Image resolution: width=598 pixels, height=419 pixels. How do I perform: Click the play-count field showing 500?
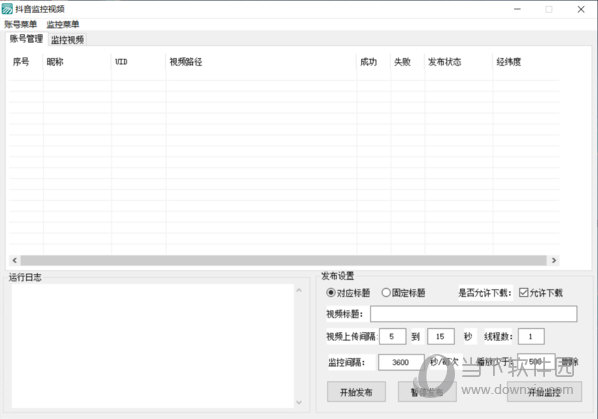coord(536,361)
